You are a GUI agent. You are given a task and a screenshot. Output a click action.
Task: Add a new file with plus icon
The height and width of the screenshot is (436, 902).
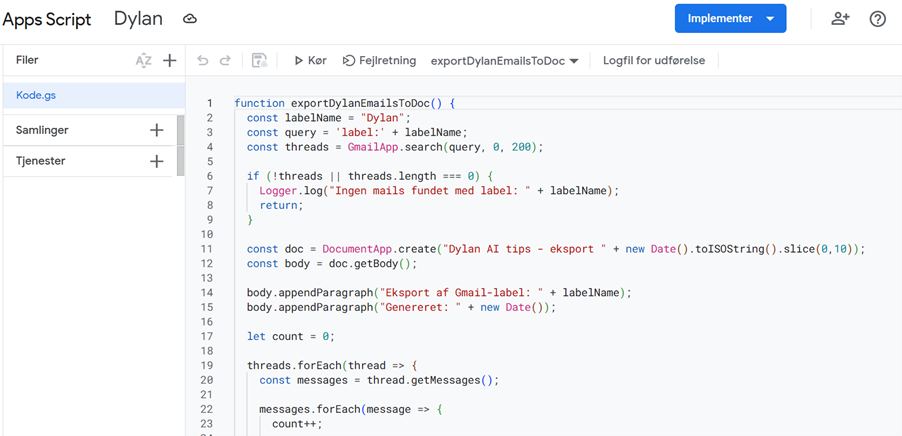click(x=170, y=61)
